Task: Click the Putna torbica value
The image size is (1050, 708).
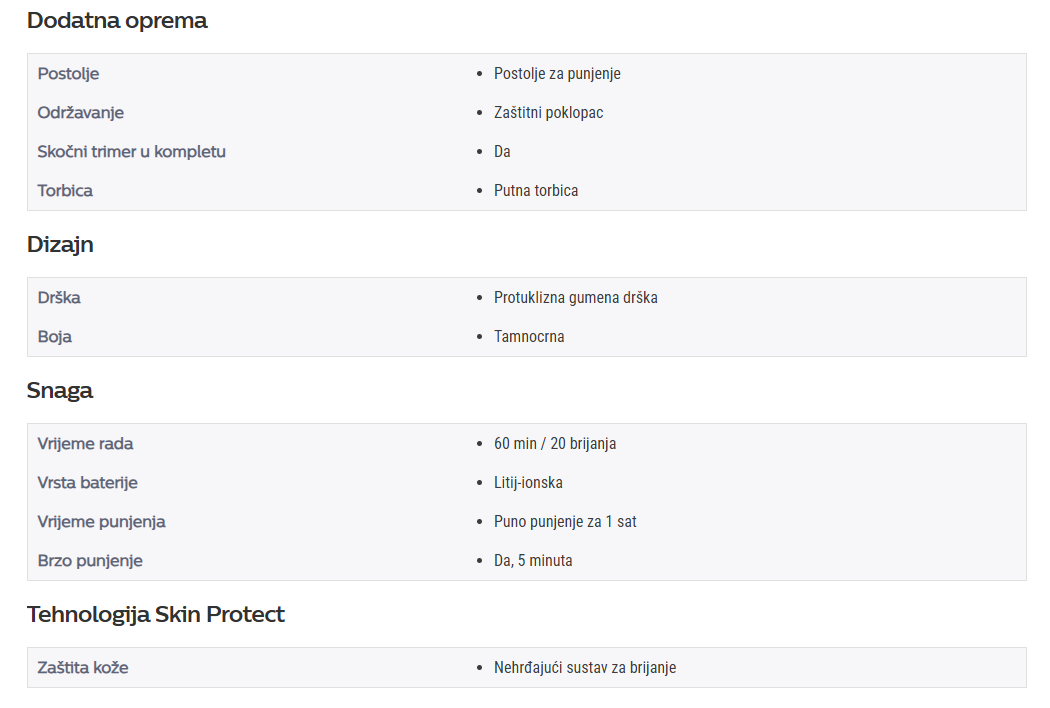Action: 536,191
